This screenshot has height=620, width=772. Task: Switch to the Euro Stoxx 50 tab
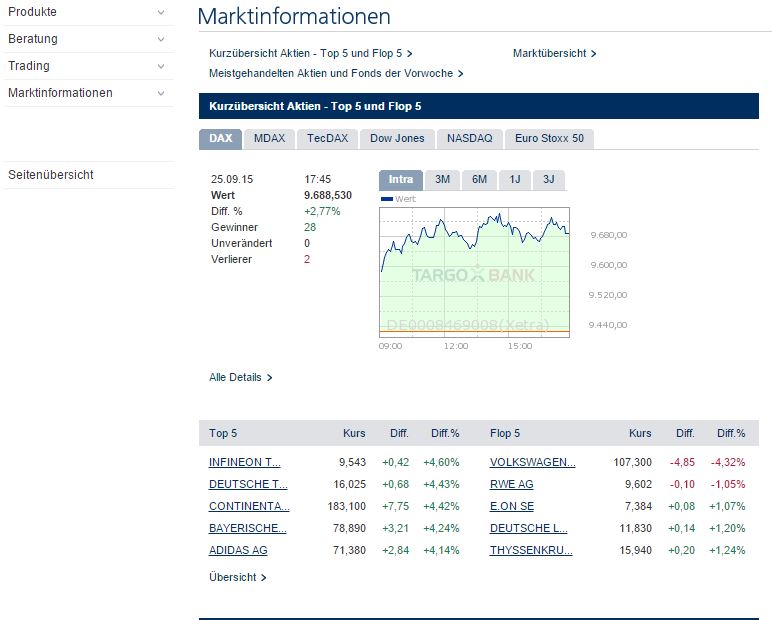(549, 139)
